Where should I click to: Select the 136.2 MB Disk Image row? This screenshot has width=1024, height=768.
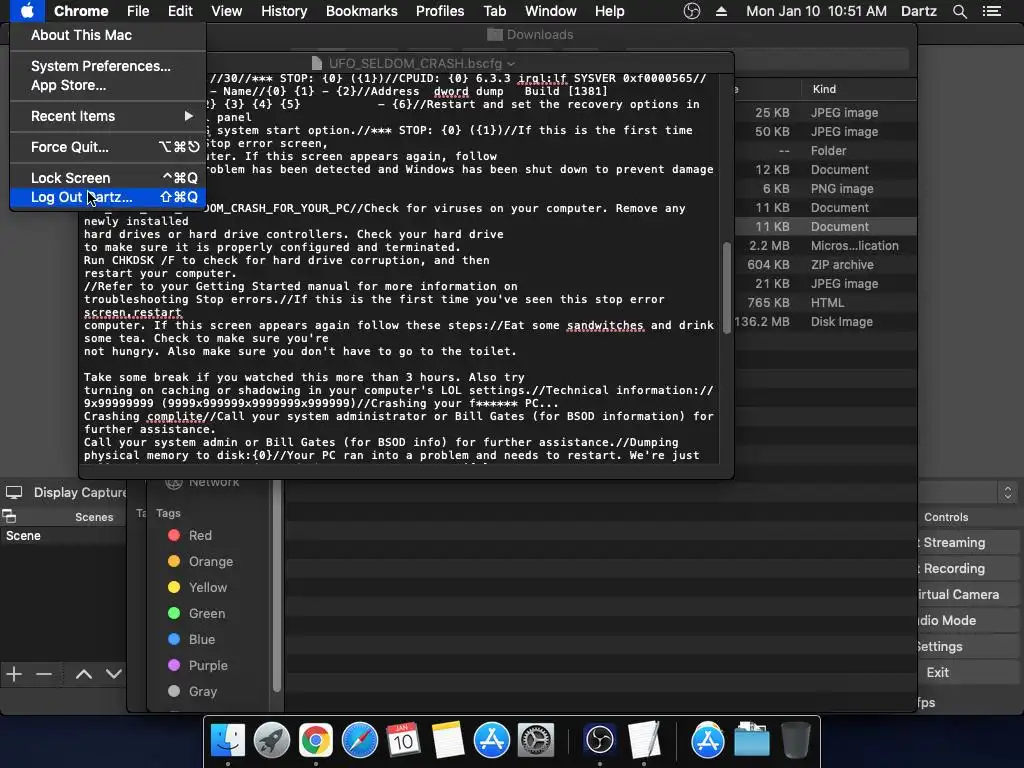tap(825, 322)
